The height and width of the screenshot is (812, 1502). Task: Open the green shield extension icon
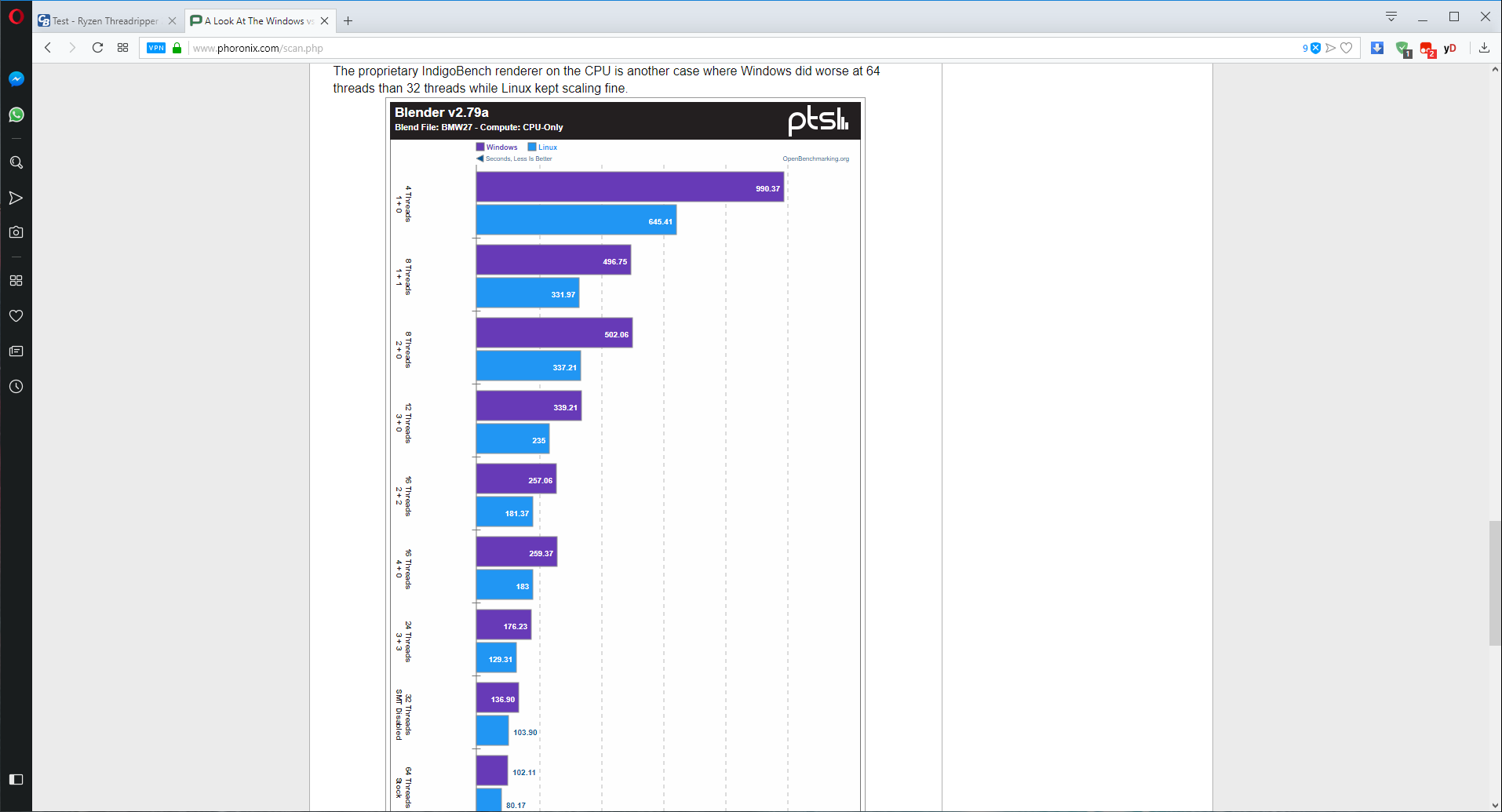(1403, 49)
